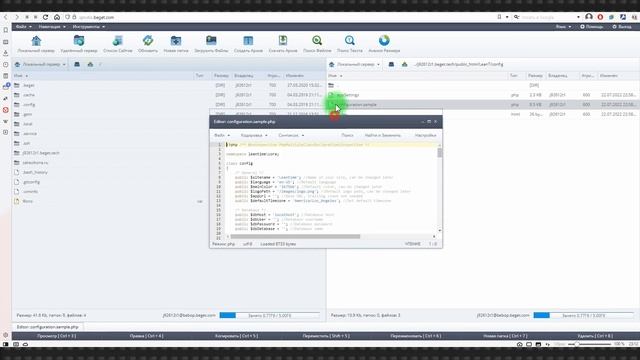The image size is (640, 360).
Task: Switch to Editor: configuration.sample.php bottom tab
Action: pos(48,327)
